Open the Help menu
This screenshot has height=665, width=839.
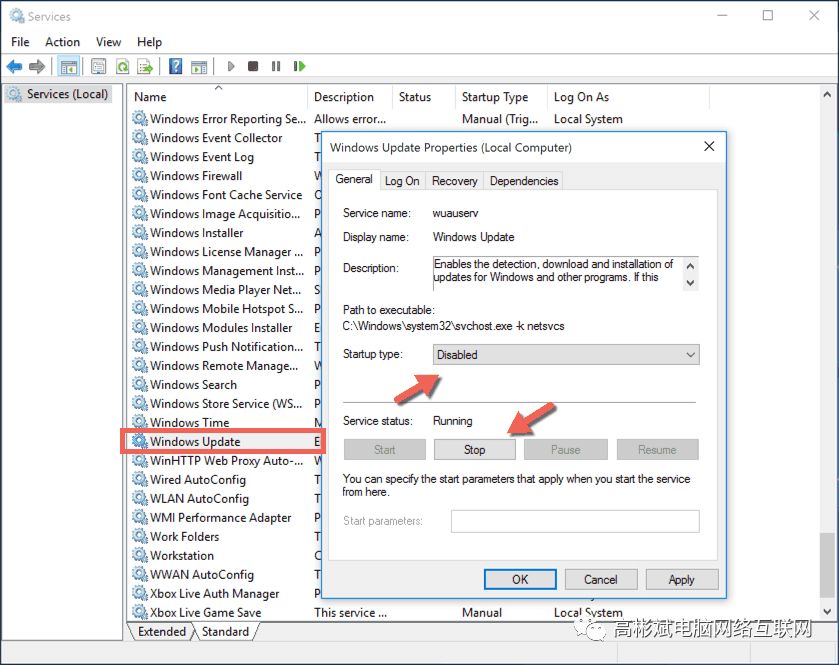click(149, 42)
